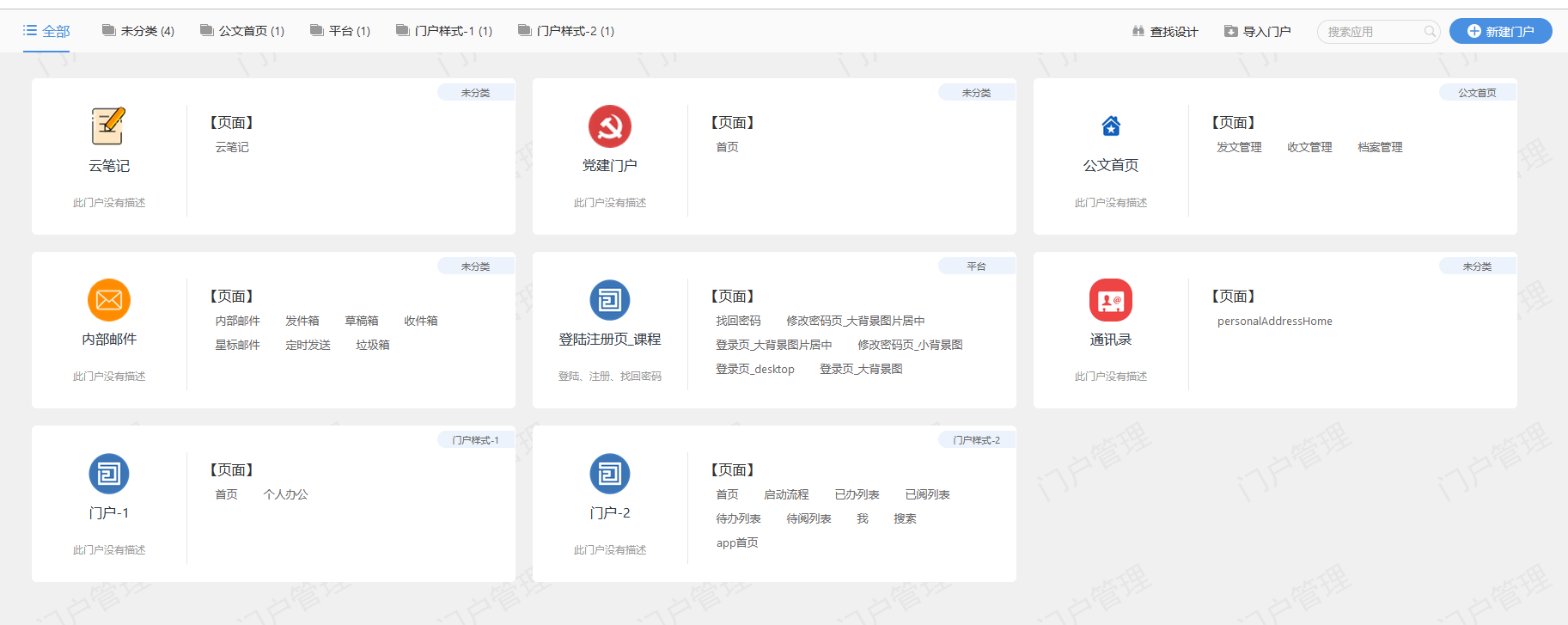Open the orange 内部邮件 envelope icon
Screen dimensions: 1568x625
point(108,300)
